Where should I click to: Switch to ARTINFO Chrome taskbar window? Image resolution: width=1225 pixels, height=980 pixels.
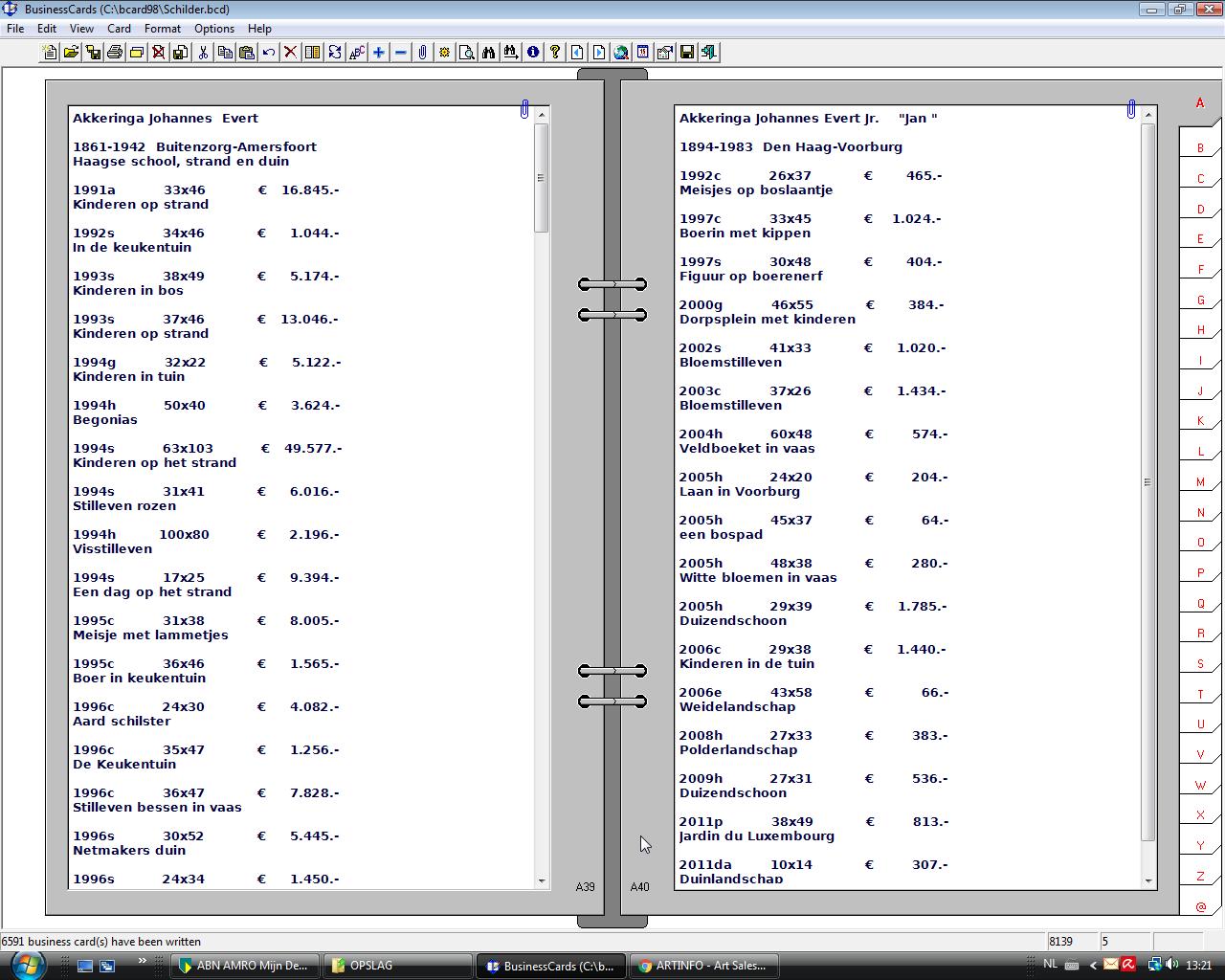[703, 966]
